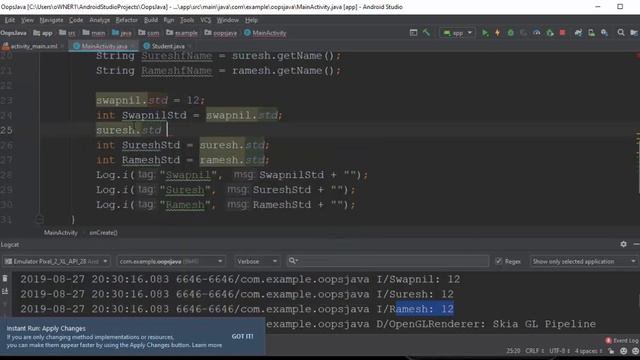640x360 pixels.
Task: Open the 4 spaces indent selector
Action: 588,351
